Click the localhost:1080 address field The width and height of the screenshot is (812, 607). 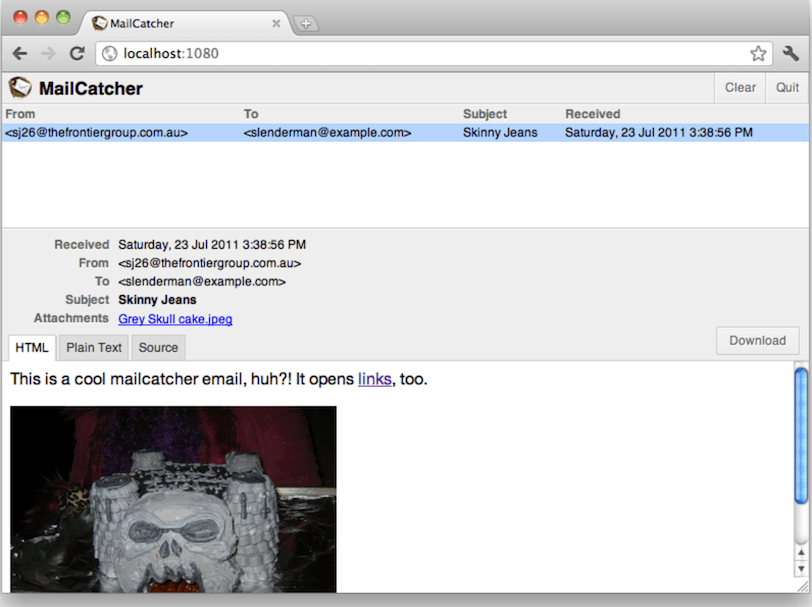[x=434, y=53]
